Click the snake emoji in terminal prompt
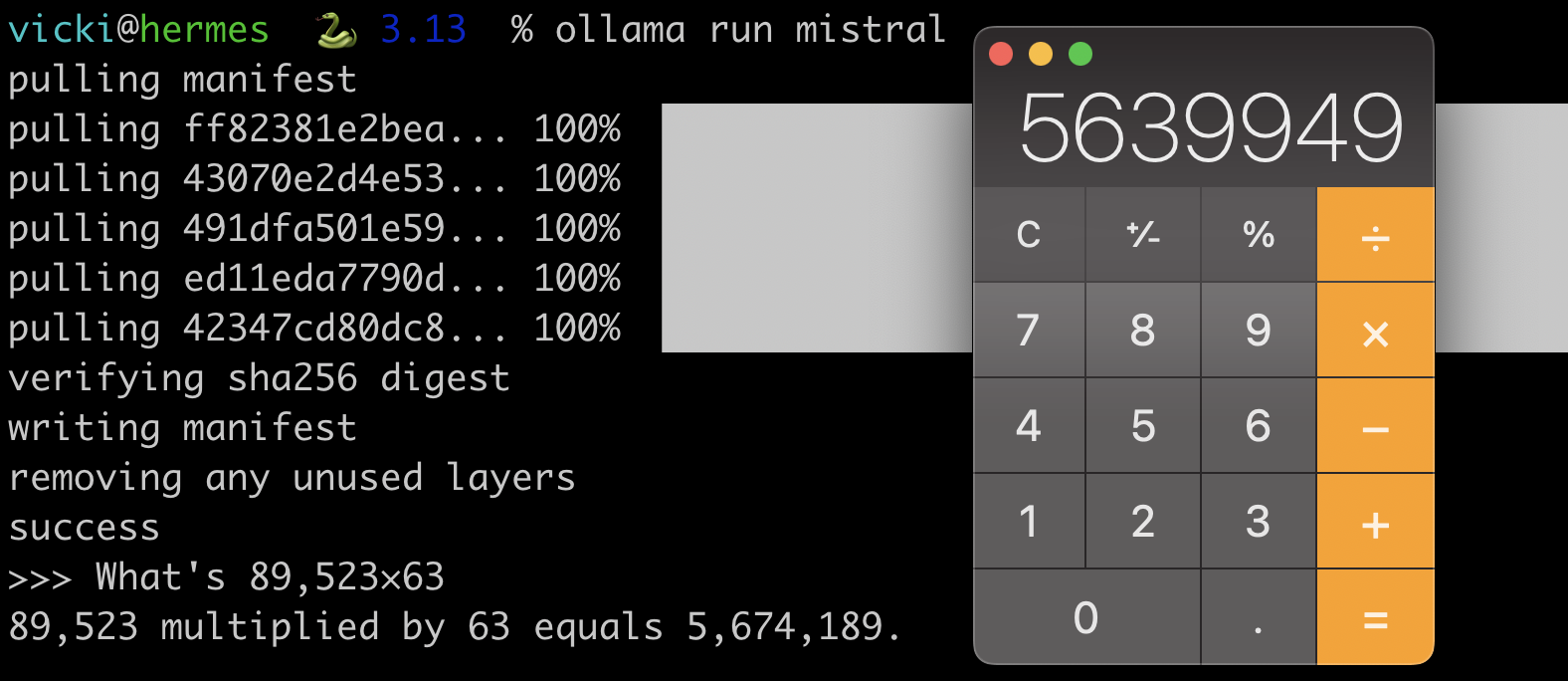This screenshot has height=681, width=1568. coord(337,31)
